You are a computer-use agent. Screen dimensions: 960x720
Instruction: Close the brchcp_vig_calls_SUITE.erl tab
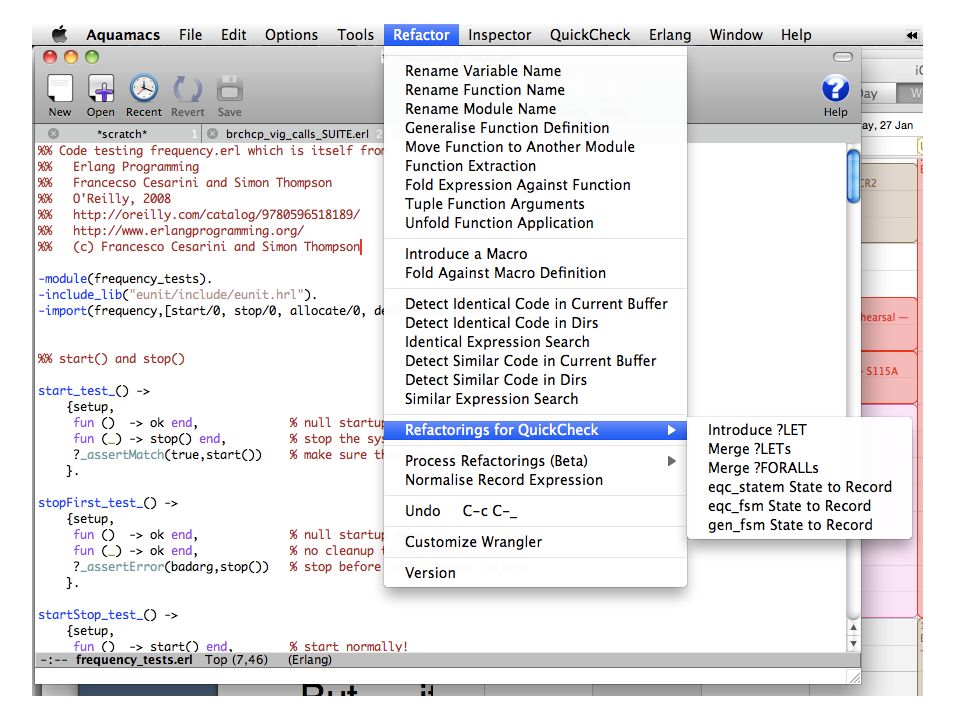click(x=212, y=133)
